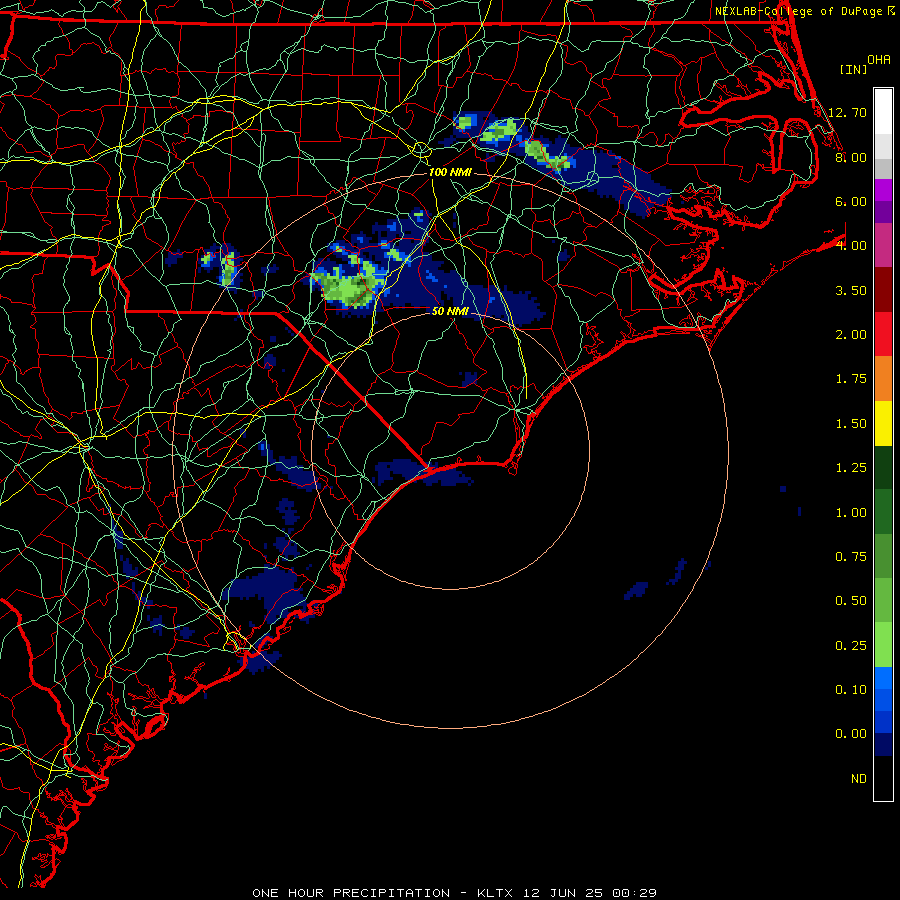Click the 3.50 legend value
900x900 pixels.
851,290
